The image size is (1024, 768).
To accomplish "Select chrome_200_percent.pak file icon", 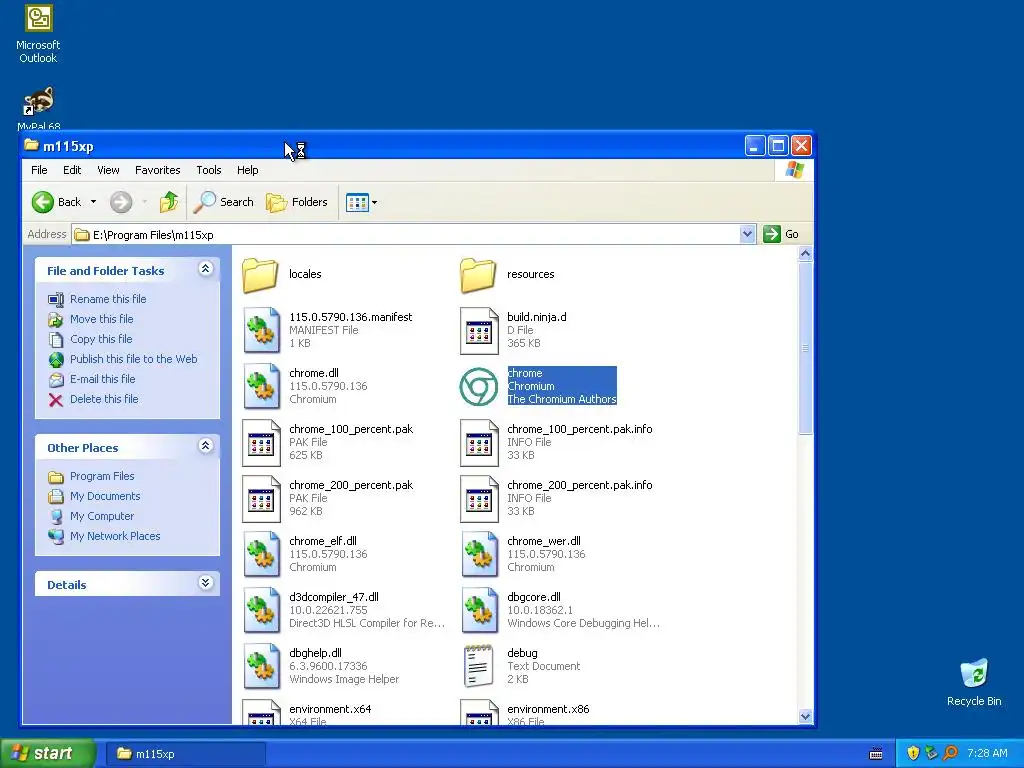I will (261, 499).
